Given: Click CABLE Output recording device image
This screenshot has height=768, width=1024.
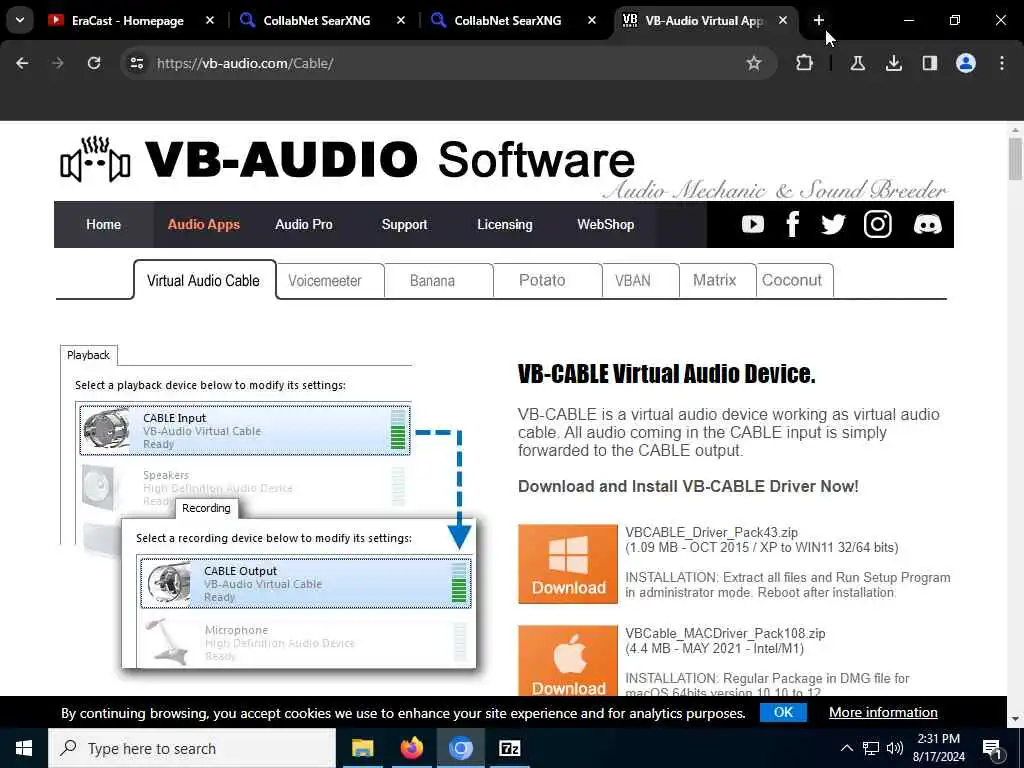Looking at the screenshot, I should (x=168, y=583).
